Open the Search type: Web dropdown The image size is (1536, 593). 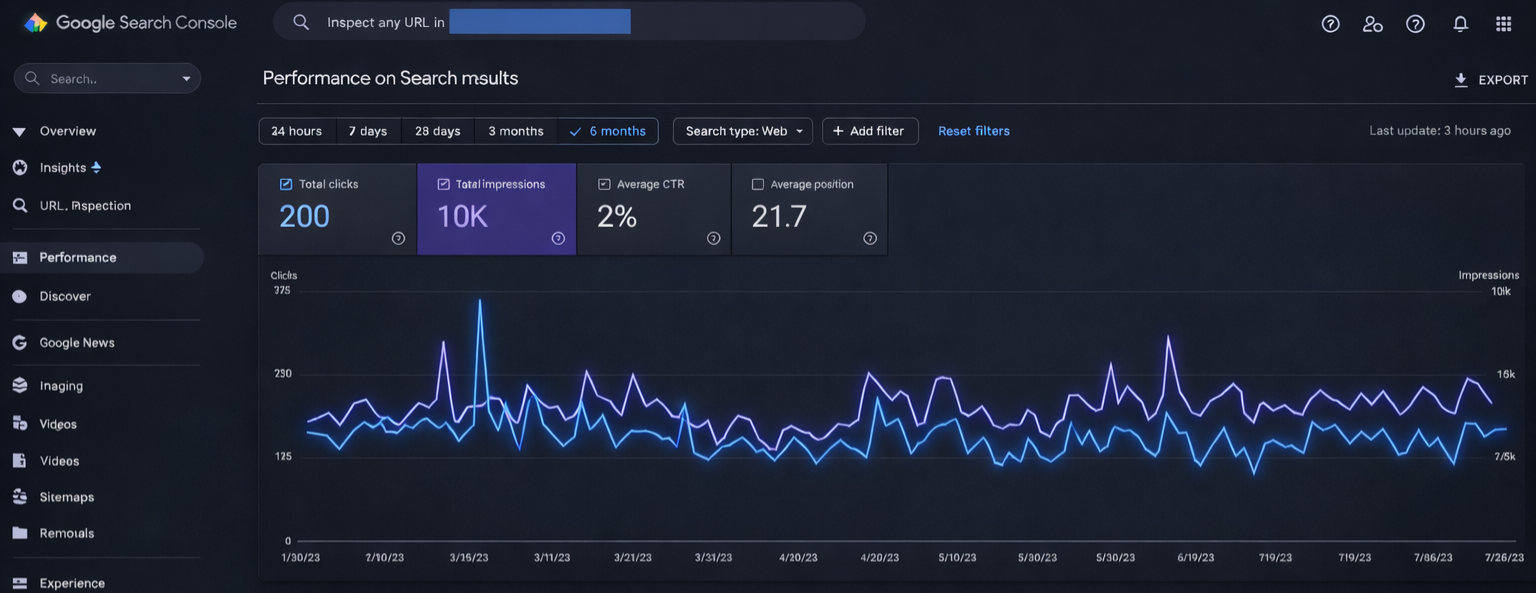tap(743, 131)
